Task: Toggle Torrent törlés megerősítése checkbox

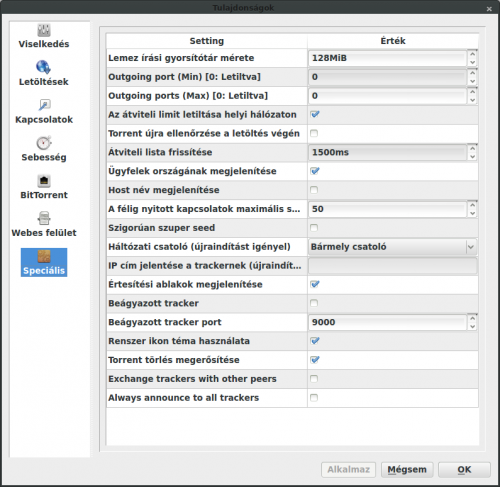Action: click(x=314, y=360)
